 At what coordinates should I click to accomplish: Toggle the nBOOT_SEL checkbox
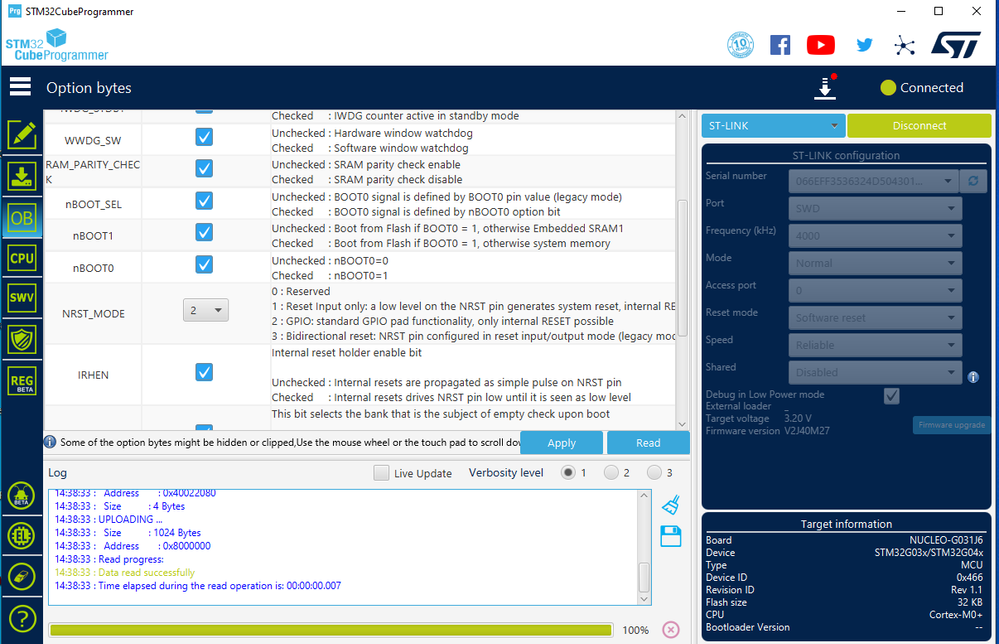[204, 201]
